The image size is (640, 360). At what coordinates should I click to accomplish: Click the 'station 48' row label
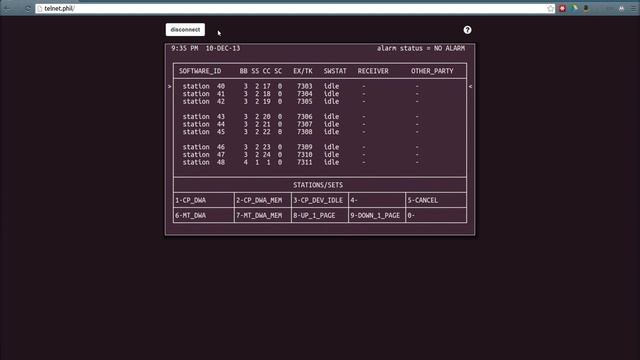tap(204, 162)
